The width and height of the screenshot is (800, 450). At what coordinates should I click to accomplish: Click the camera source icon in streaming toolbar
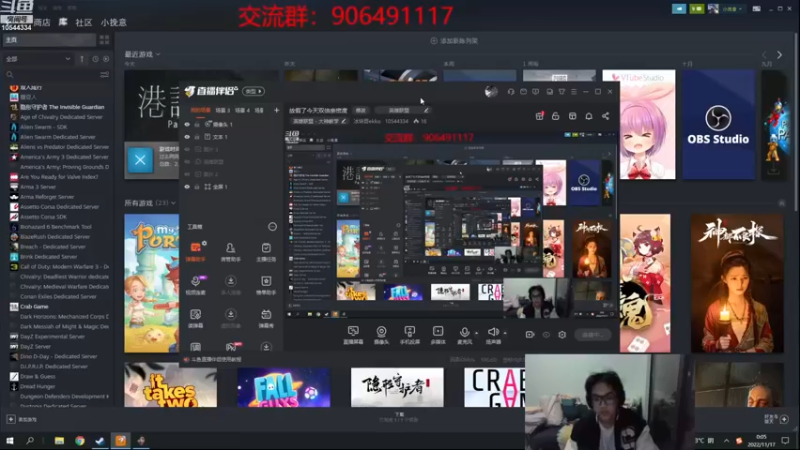tap(381, 332)
